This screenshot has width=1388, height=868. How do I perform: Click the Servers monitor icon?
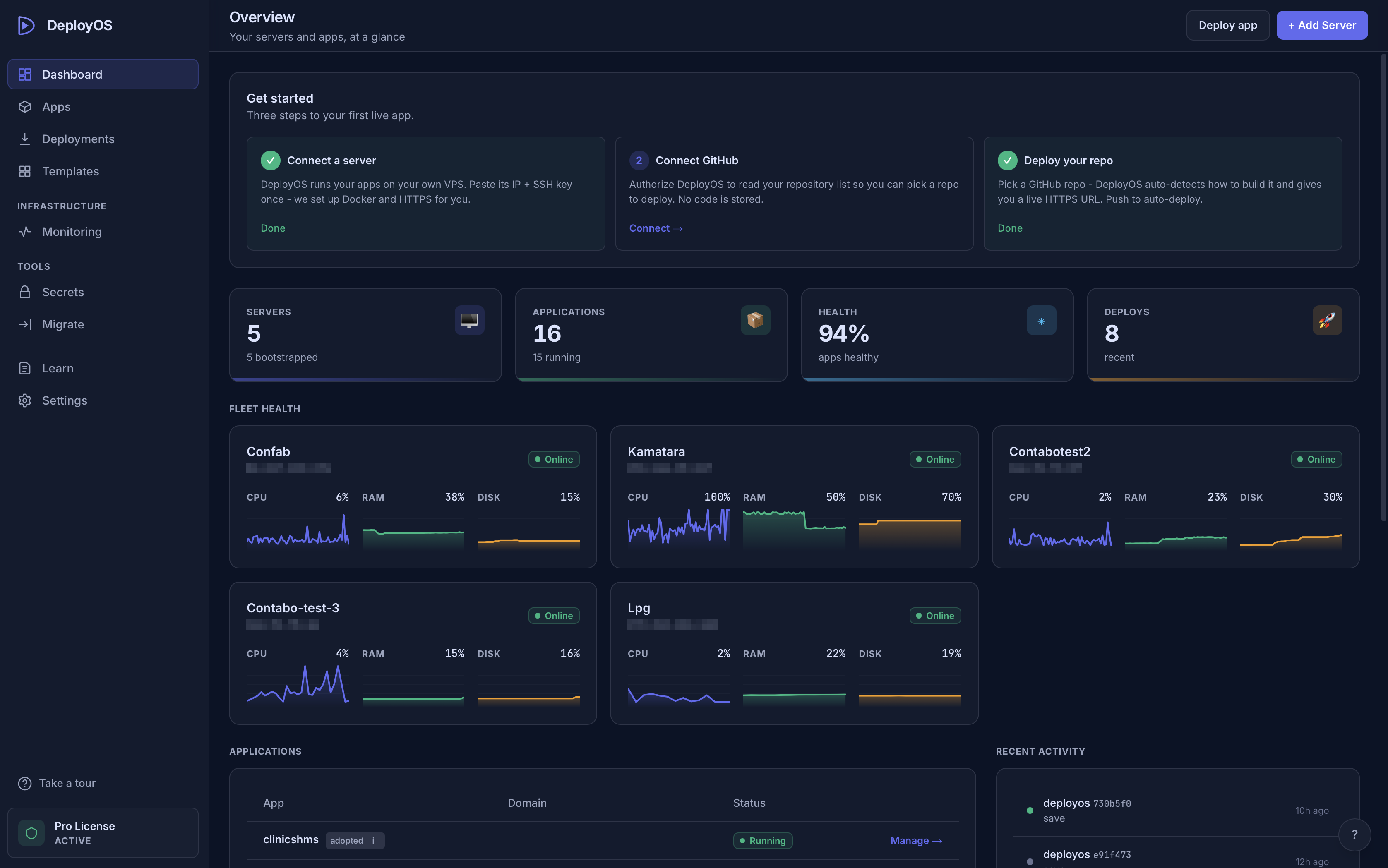tap(469, 320)
